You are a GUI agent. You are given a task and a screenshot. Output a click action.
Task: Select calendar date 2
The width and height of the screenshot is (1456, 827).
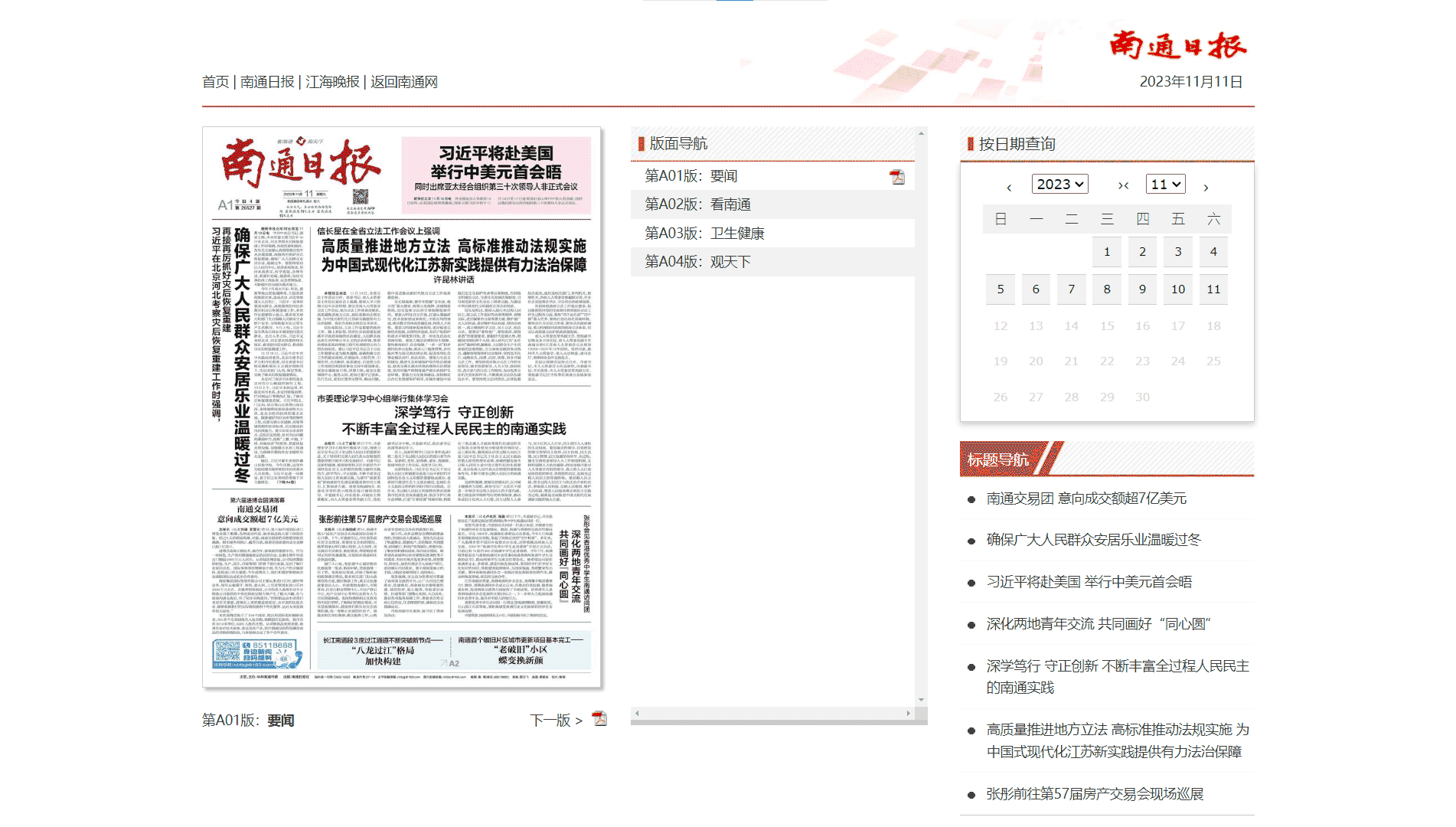[x=1142, y=252]
